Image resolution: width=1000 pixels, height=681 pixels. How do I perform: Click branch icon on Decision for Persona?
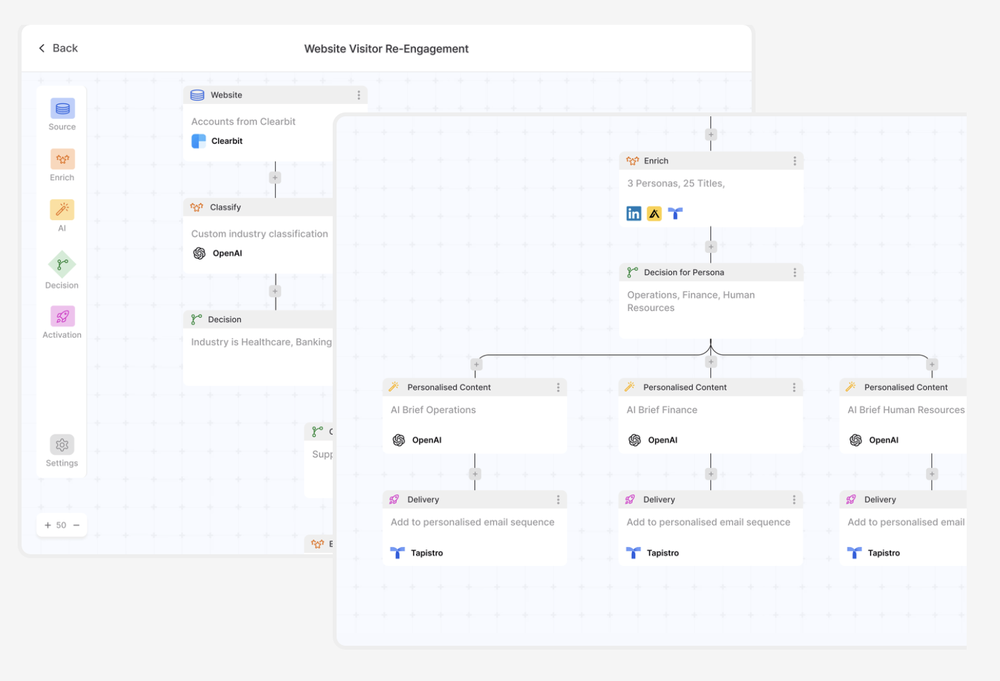click(x=632, y=272)
